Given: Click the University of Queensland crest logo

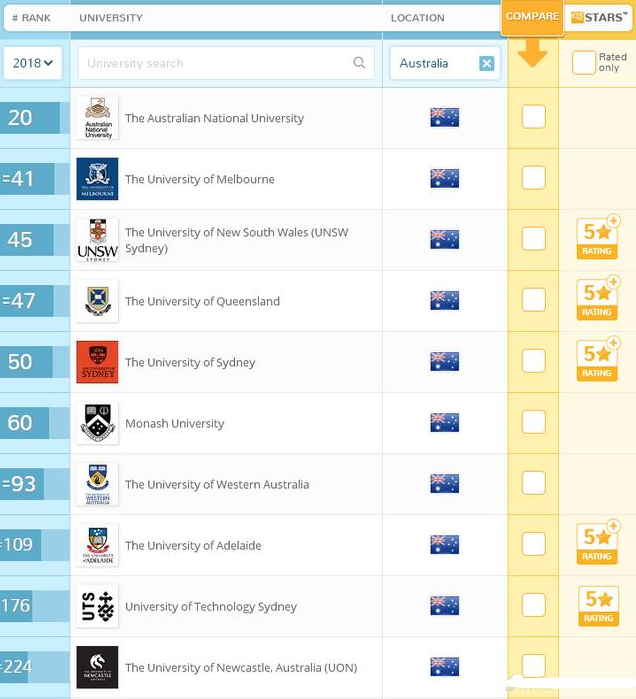Looking at the screenshot, I should tap(97, 301).
